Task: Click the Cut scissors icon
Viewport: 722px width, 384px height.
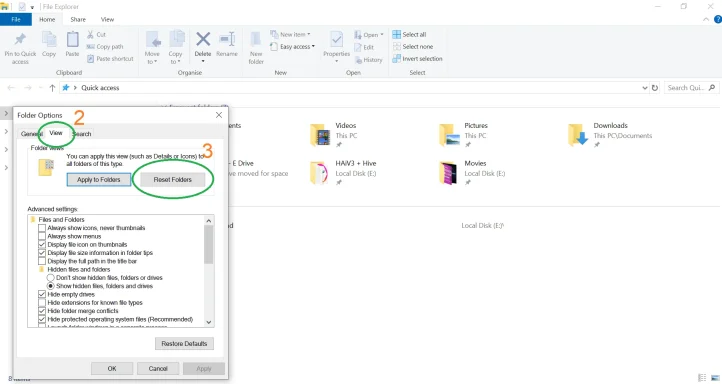Action: [x=90, y=35]
